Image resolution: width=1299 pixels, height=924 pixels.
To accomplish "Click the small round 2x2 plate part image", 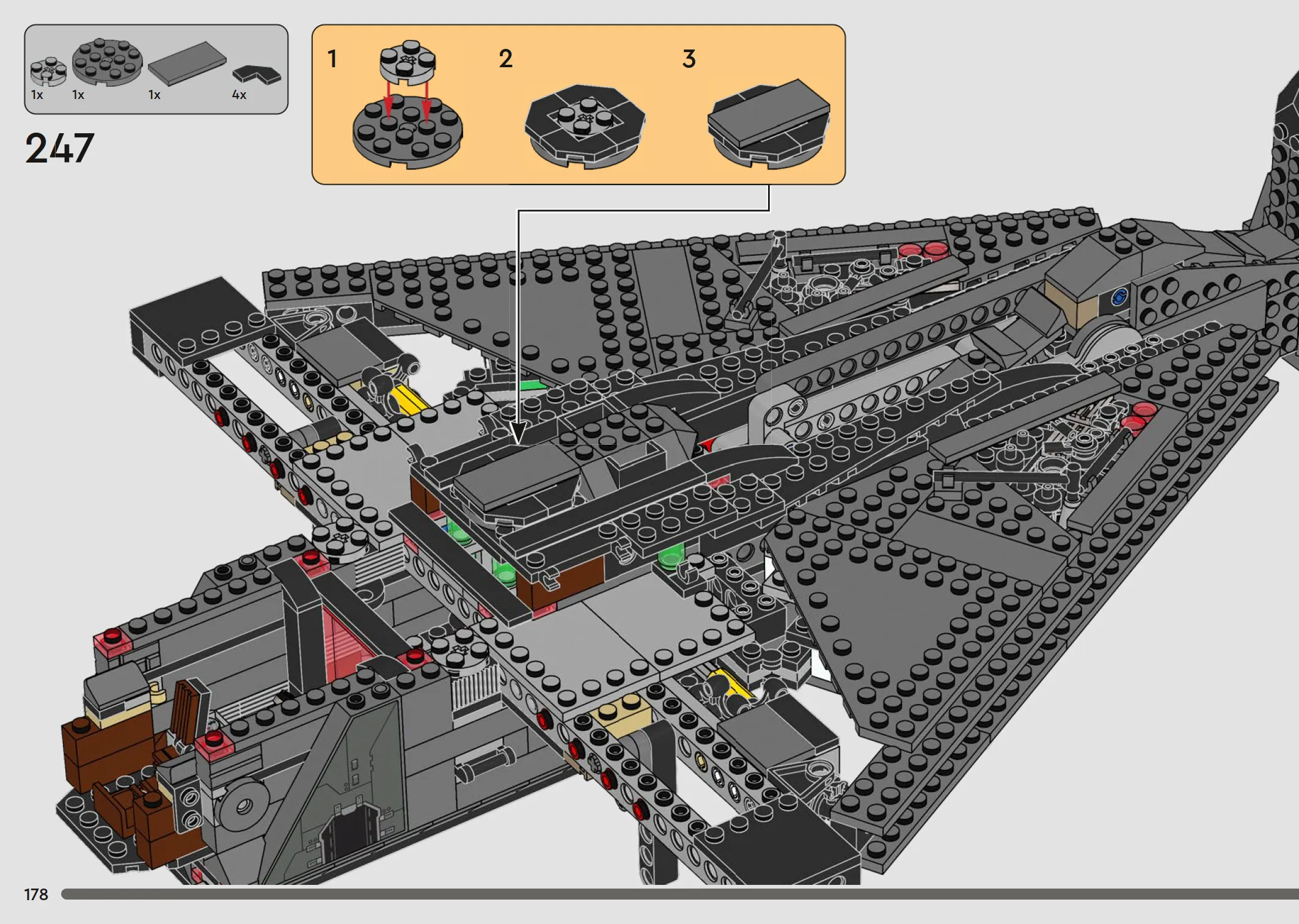I will (x=48, y=72).
